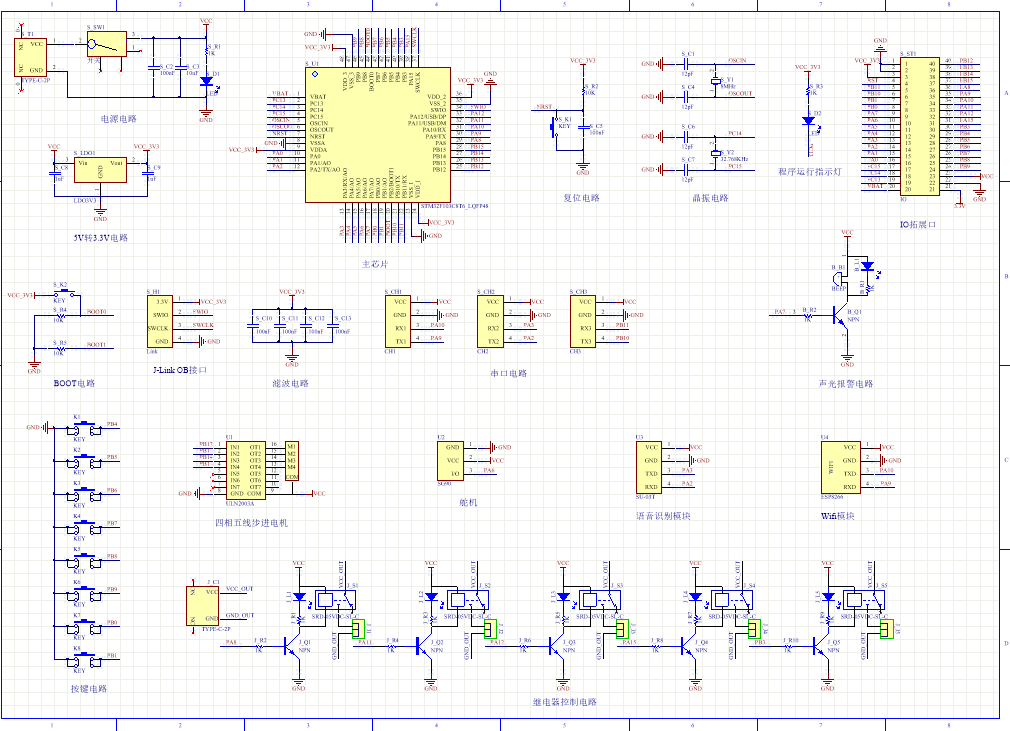Select the SU-03T voice module U3

(x=649, y=467)
